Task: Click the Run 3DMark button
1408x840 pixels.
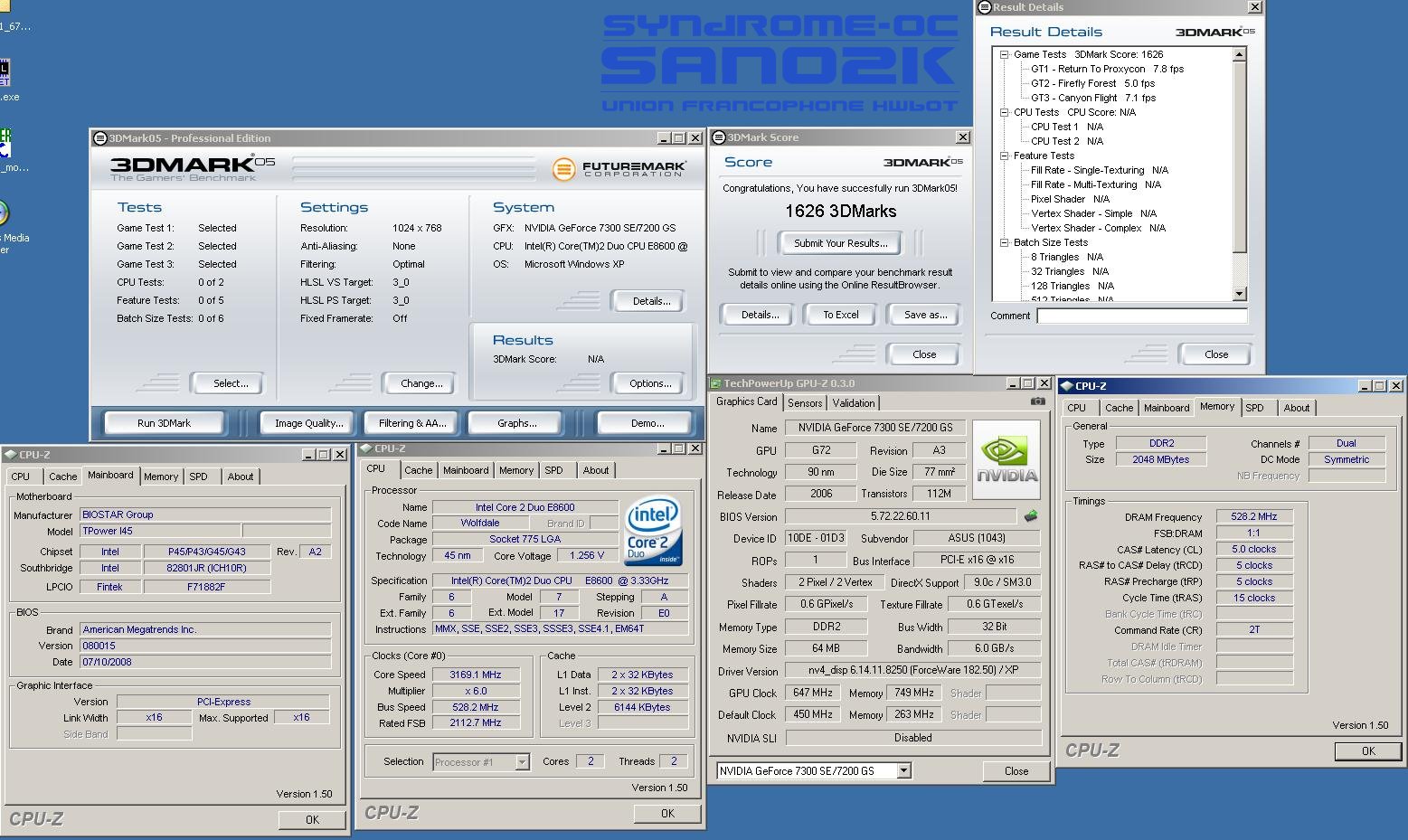Action: [164, 423]
